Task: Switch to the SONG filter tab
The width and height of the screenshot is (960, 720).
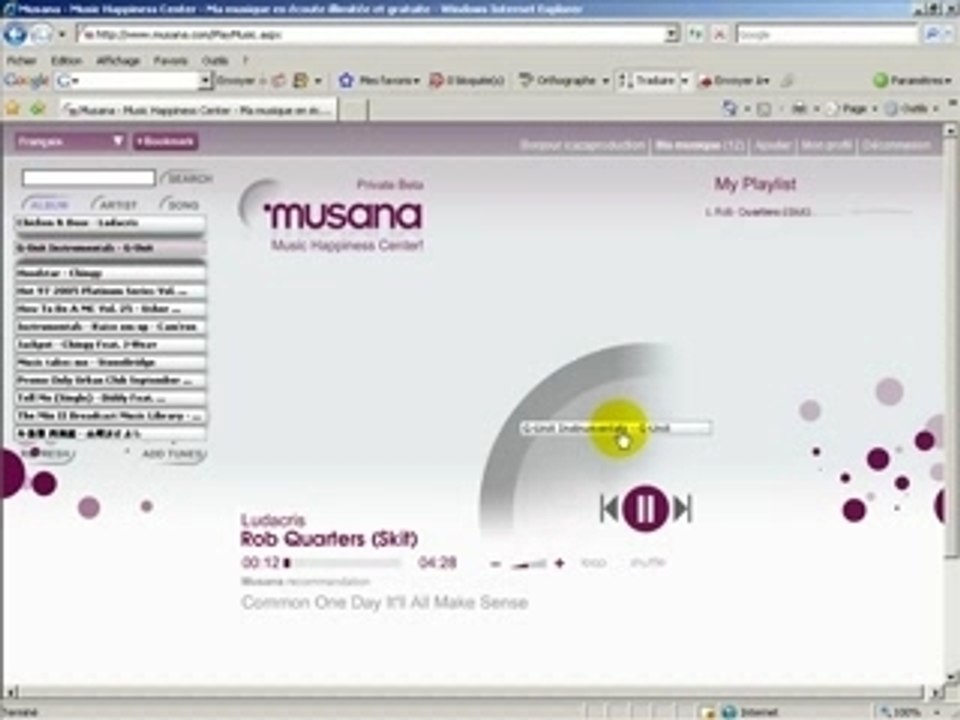Action: 181,204
